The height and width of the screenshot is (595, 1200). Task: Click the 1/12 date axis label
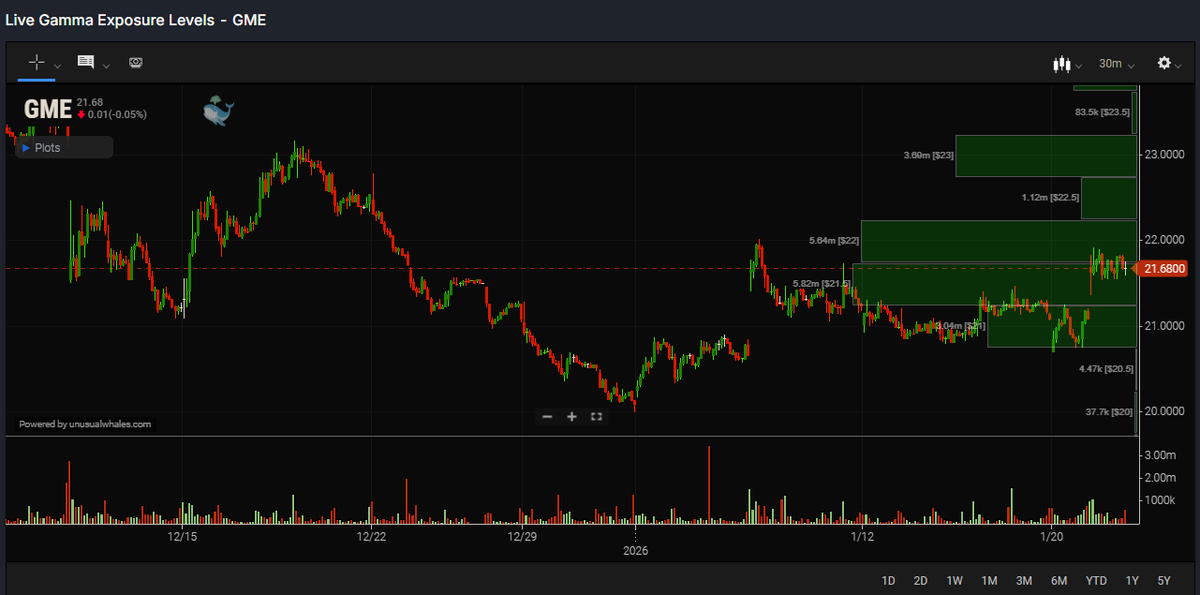[862, 537]
